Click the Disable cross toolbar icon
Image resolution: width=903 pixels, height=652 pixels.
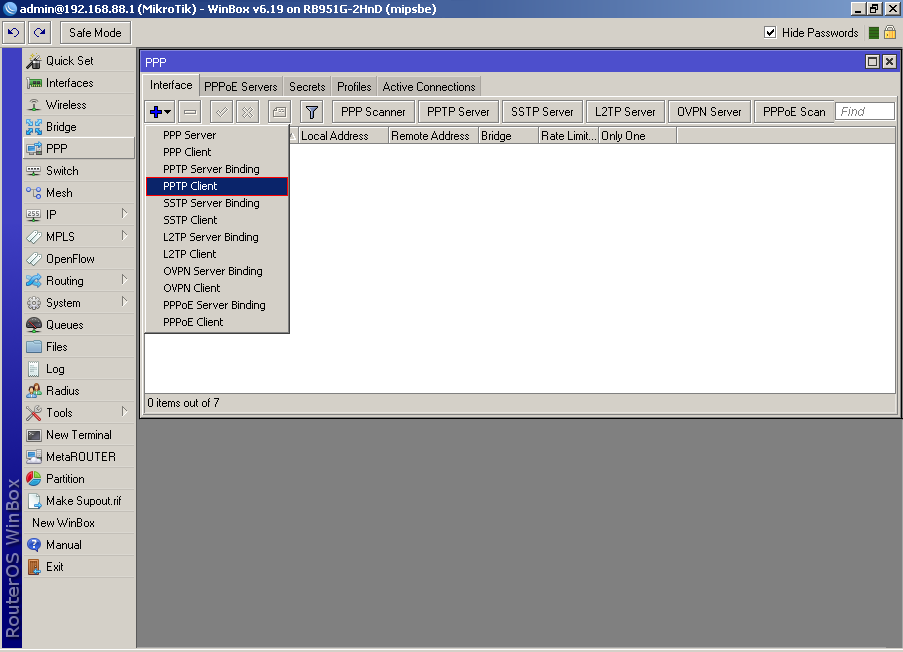[x=248, y=112]
